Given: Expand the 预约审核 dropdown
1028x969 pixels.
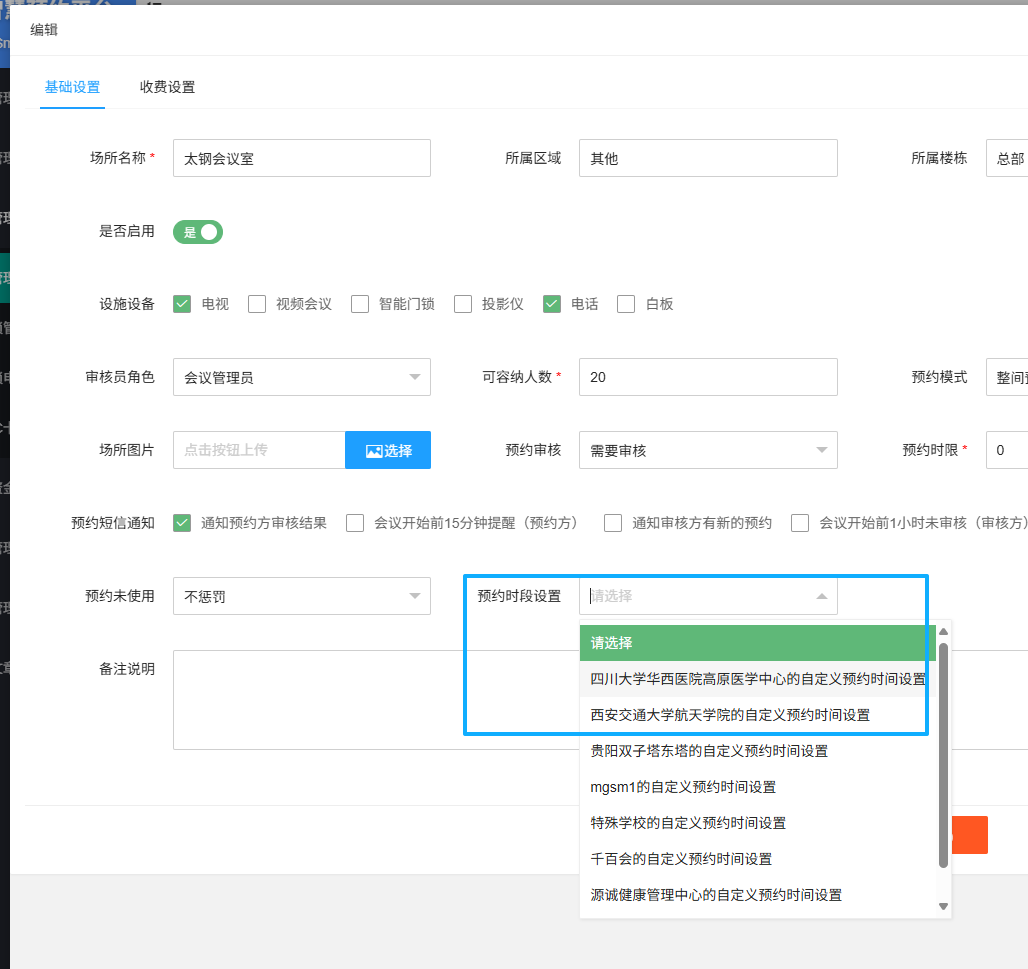Looking at the screenshot, I should pos(707,450).
